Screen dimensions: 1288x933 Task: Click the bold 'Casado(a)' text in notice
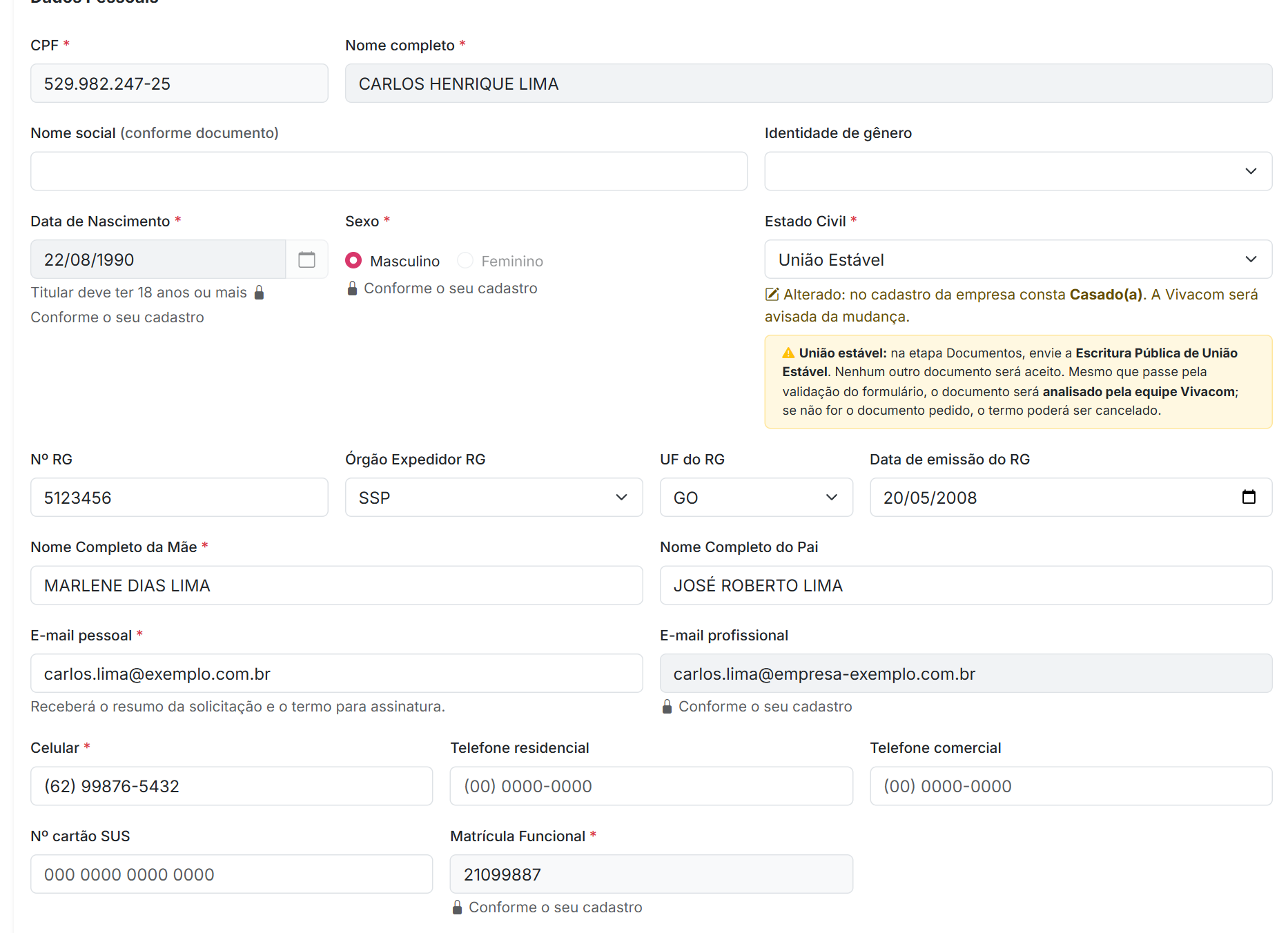tap(1106, 295)
